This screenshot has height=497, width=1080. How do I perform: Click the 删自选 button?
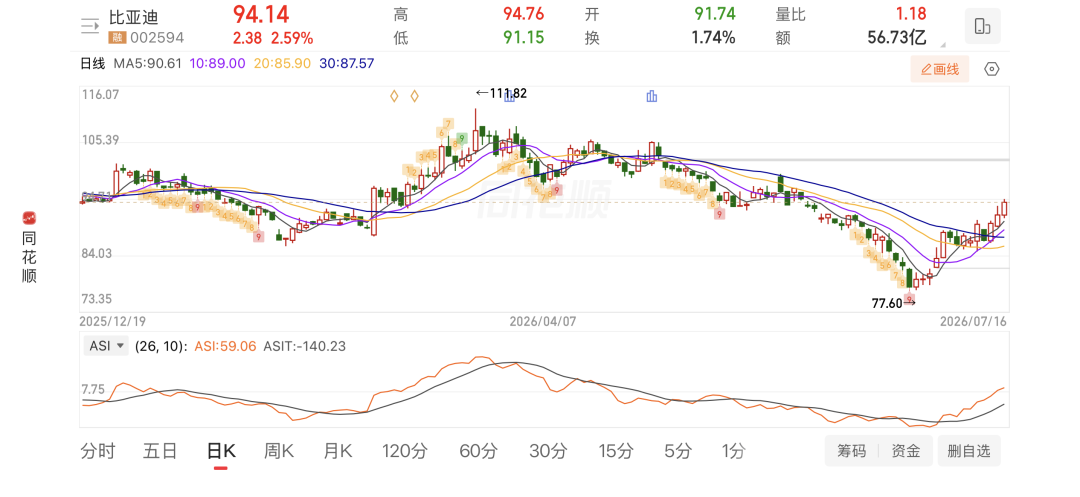pyautogui.click(x=968, y=451)
